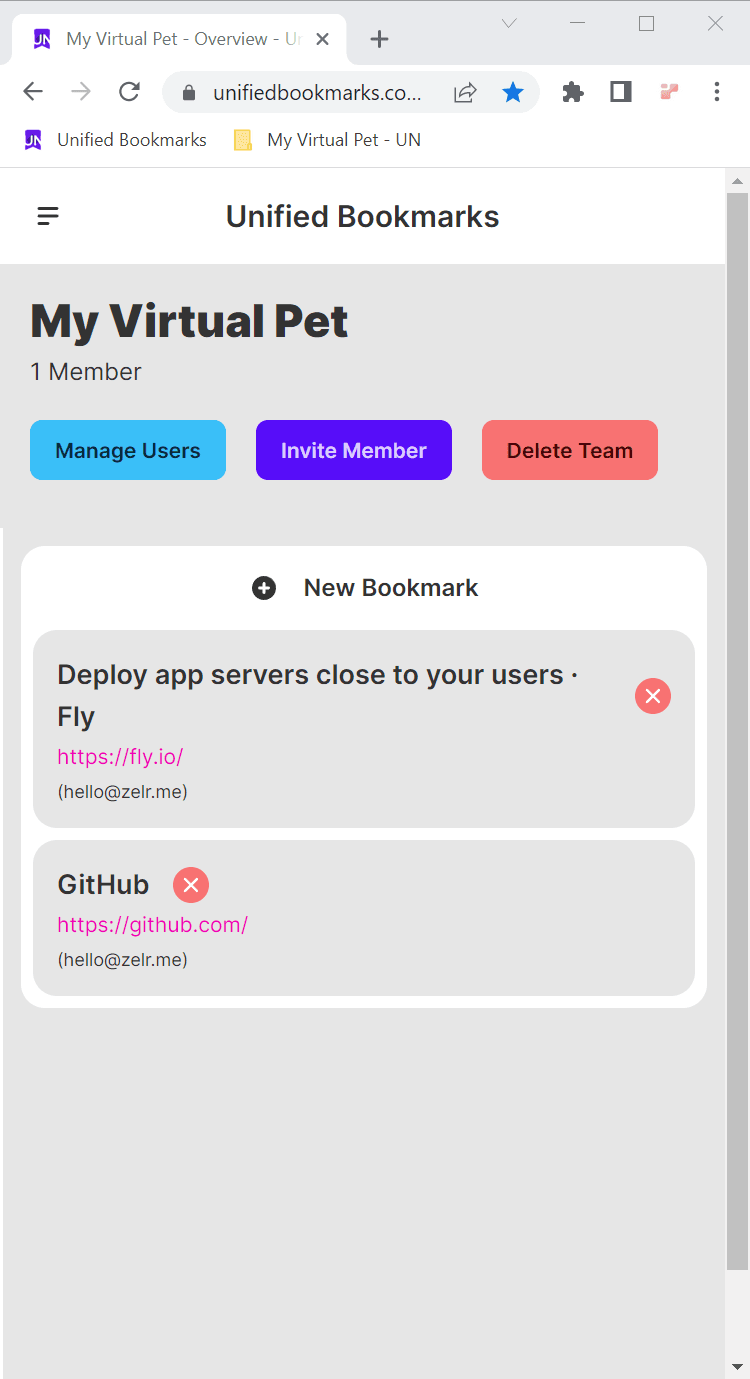
Task: Open a new browser tab
Action: pos(379,40)
